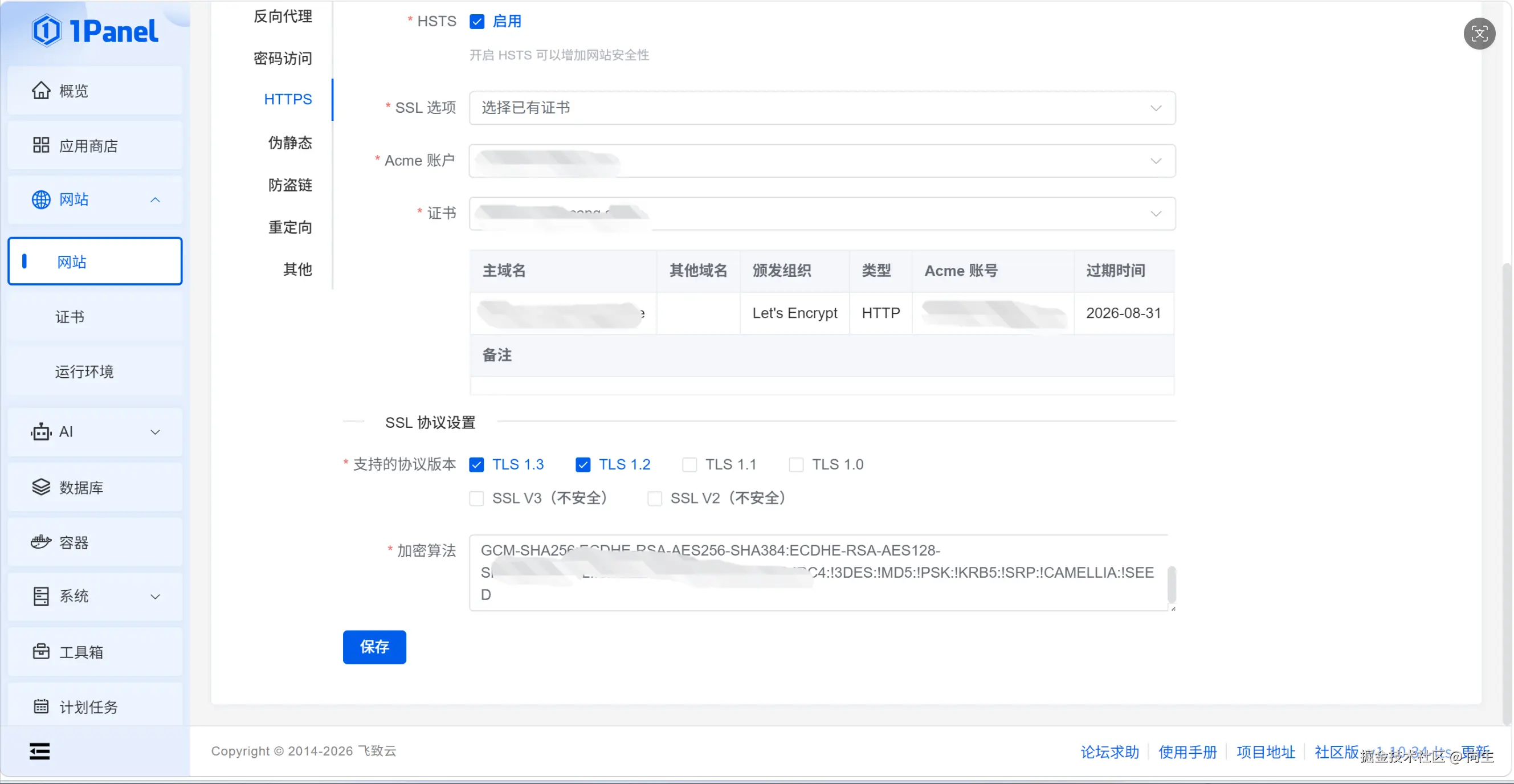Open the 证书 sidebar submenu item
The height and width of the screenshot is (784, 1514).
point(95,317)
